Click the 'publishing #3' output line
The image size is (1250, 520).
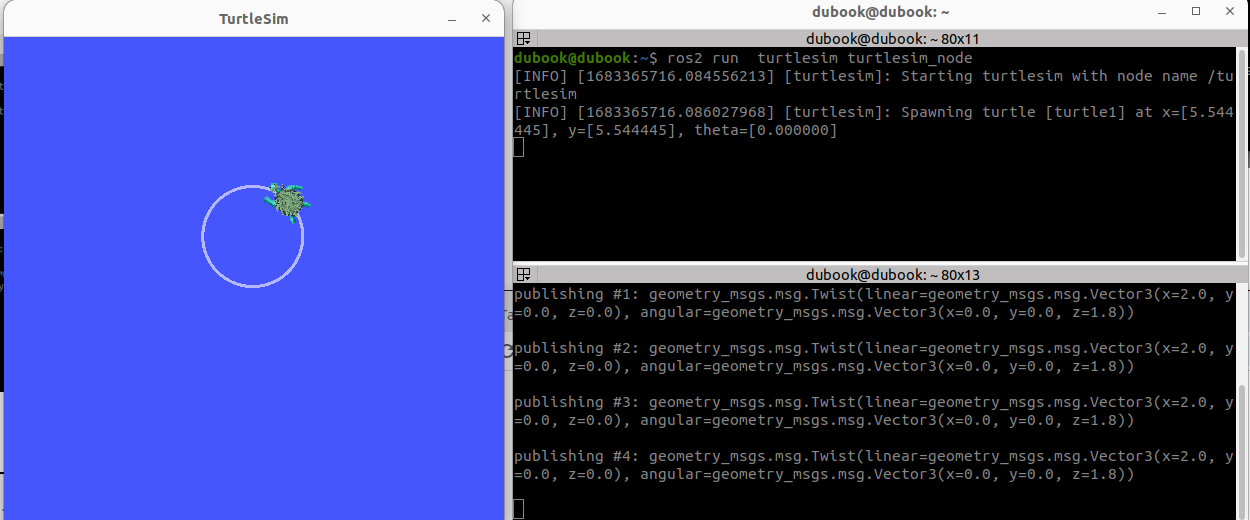tap(874, 411)
